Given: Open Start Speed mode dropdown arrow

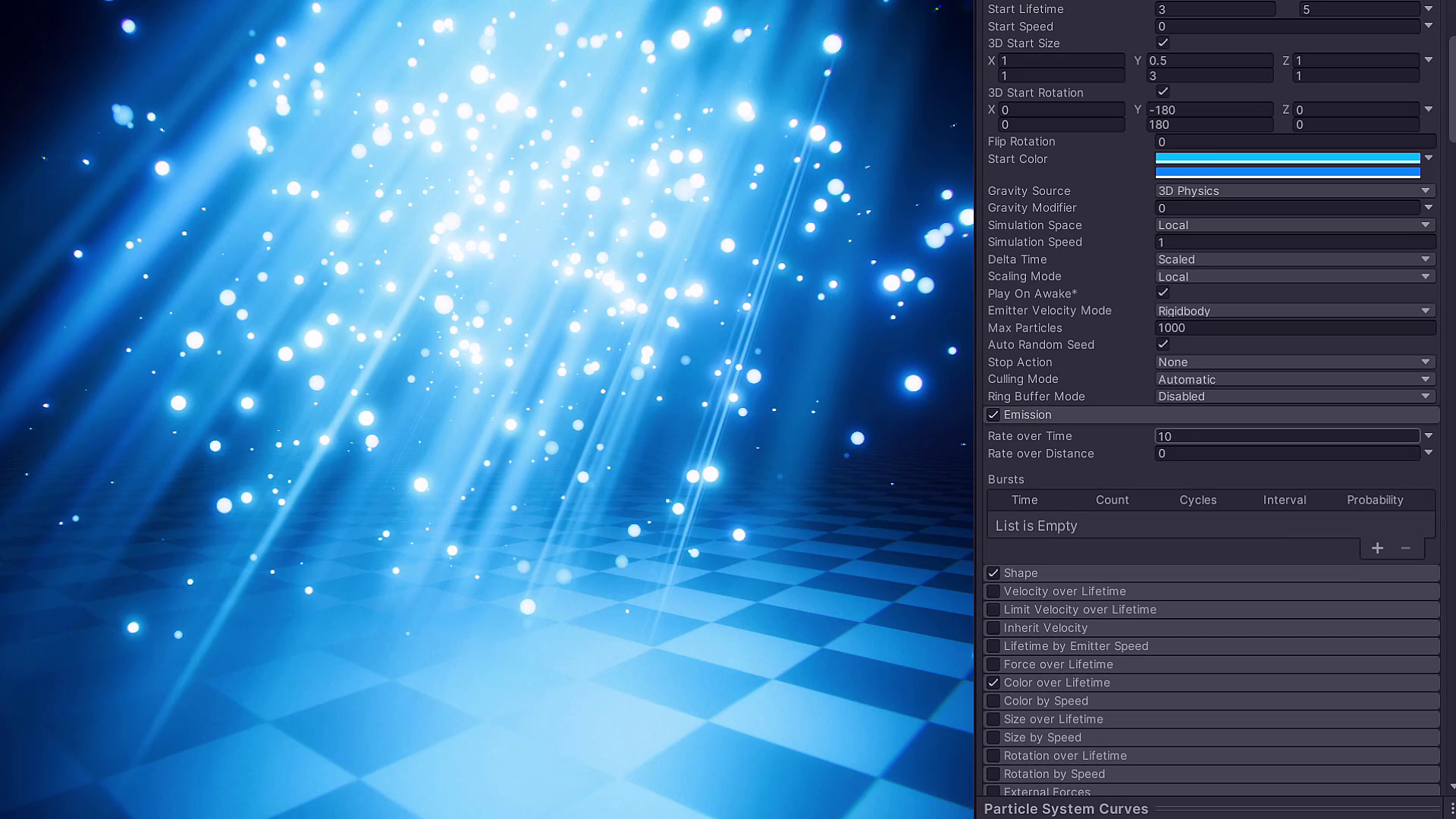Looking at the screenshot, I should pyautogui.click(x=1429, y=26).
